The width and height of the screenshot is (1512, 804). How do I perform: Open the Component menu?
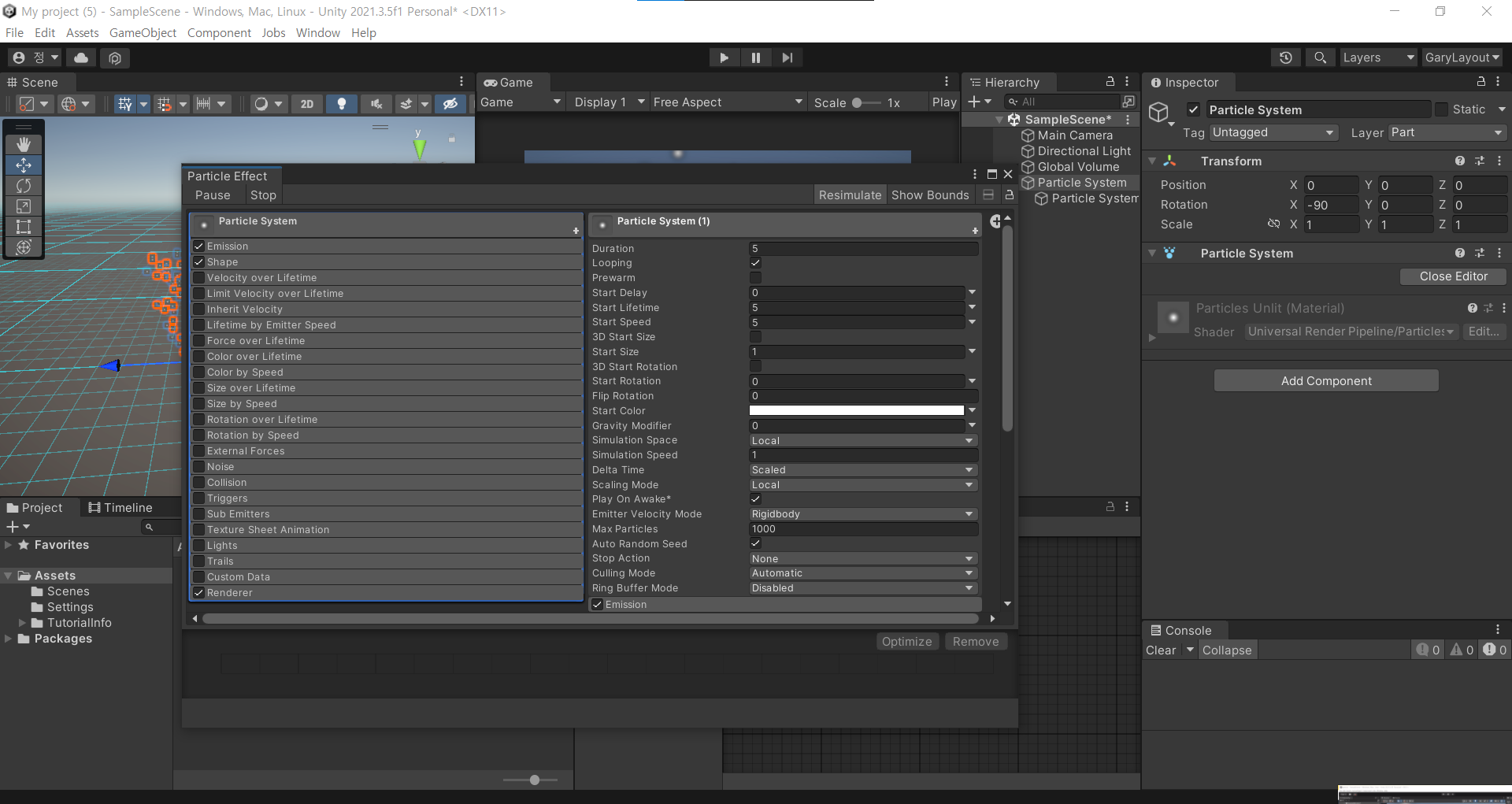219,32
